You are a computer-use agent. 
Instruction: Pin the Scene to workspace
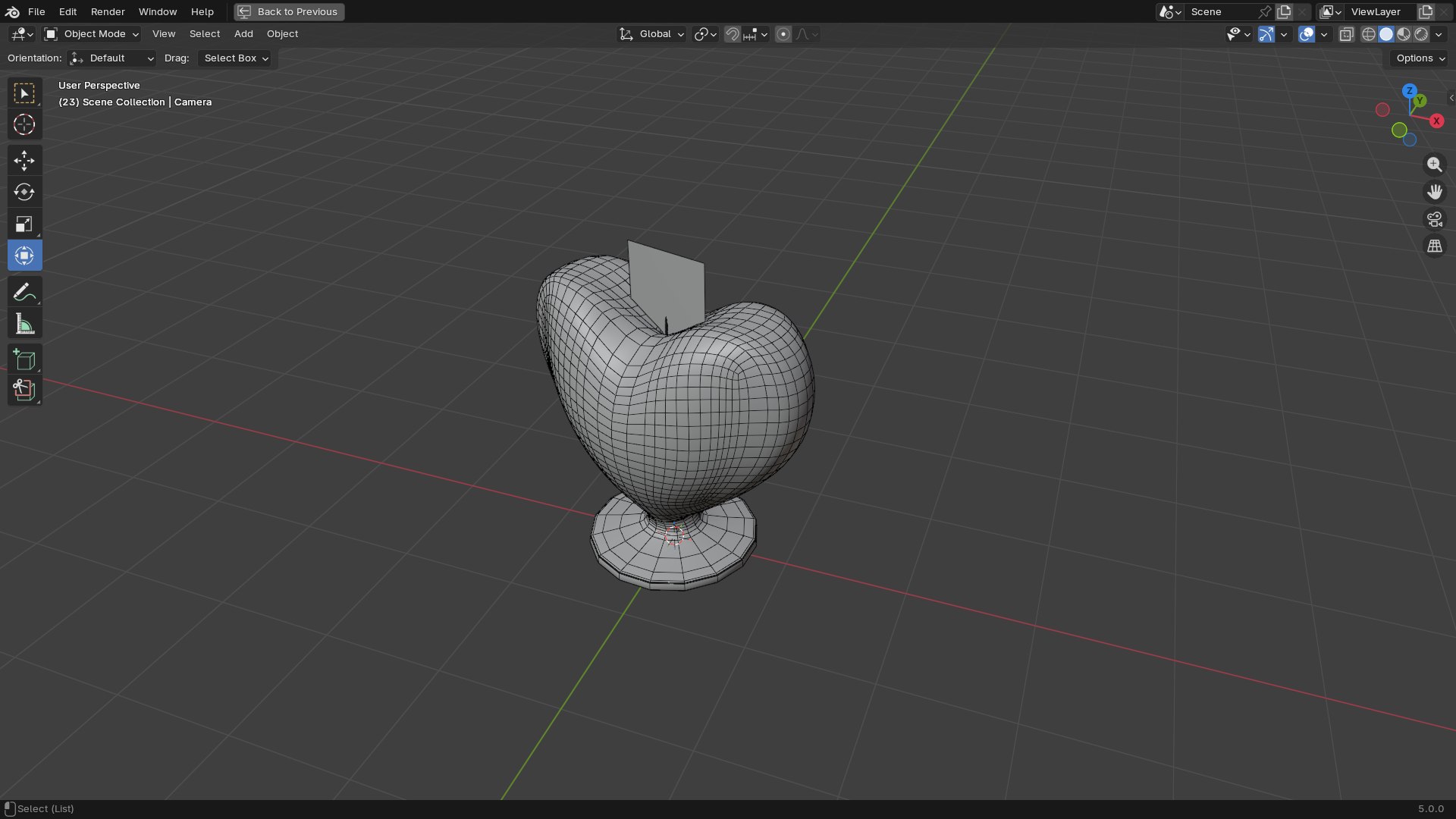click(x=1264, y=11)
